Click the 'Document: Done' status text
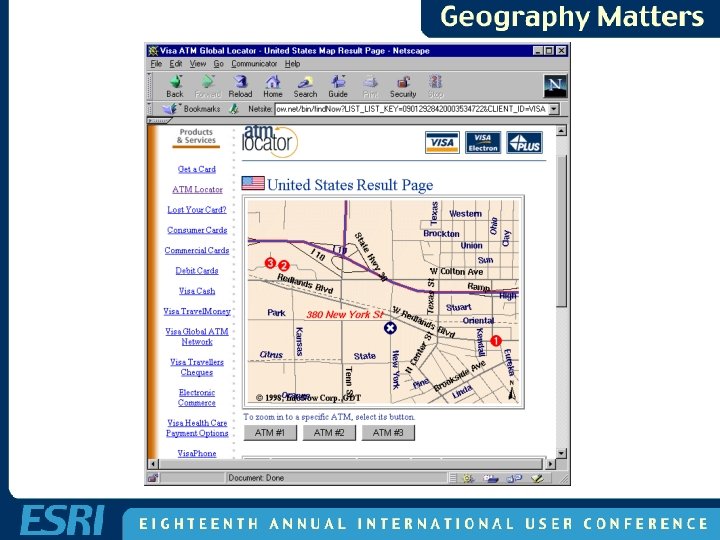Image resolution: width=720 pixels, height=540 pixels. 256,478
